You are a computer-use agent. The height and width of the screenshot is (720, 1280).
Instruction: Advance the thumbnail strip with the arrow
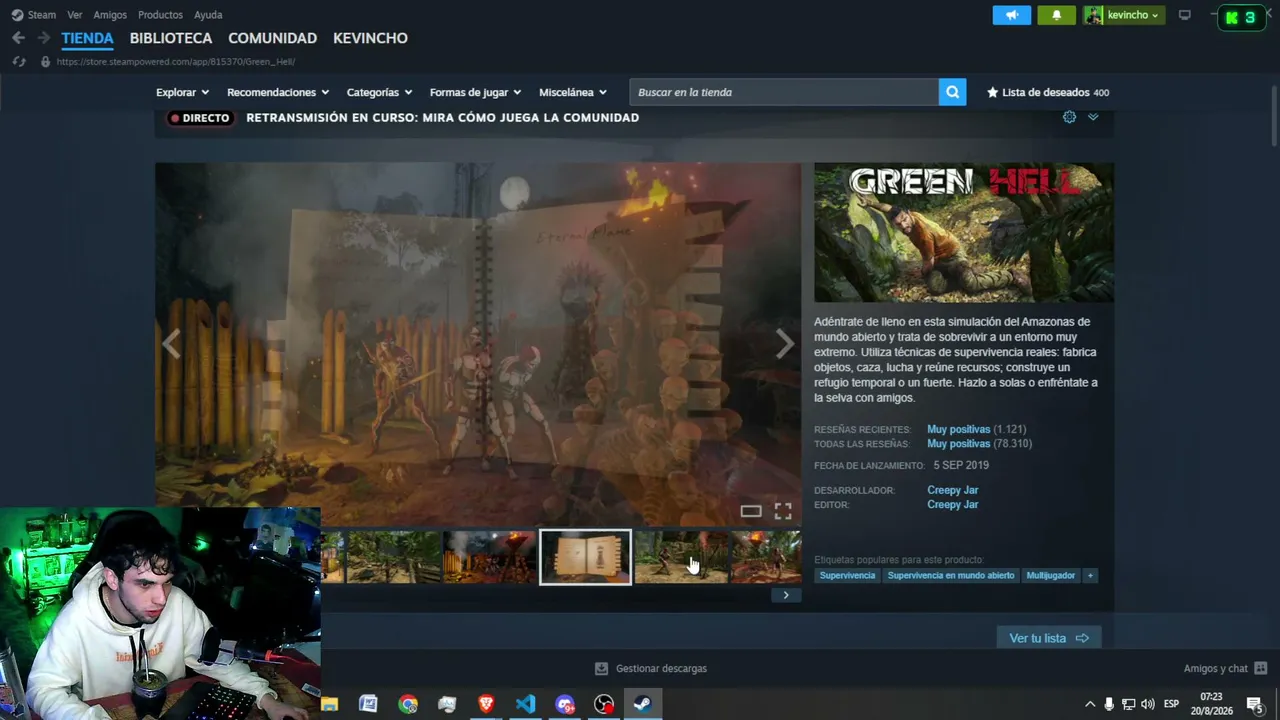click(x=786, y=595)
